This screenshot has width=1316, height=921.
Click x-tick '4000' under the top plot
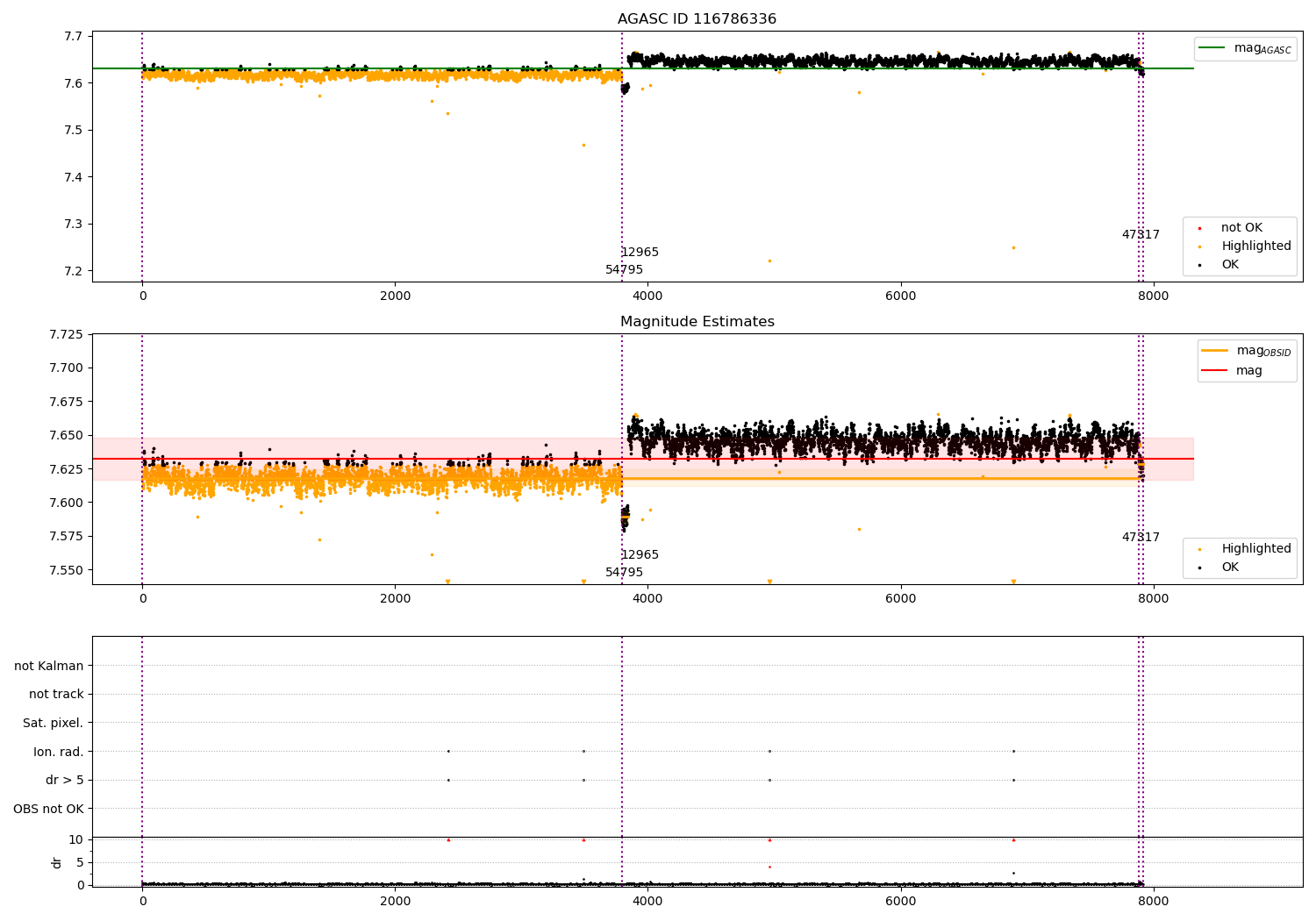[647, 296]
